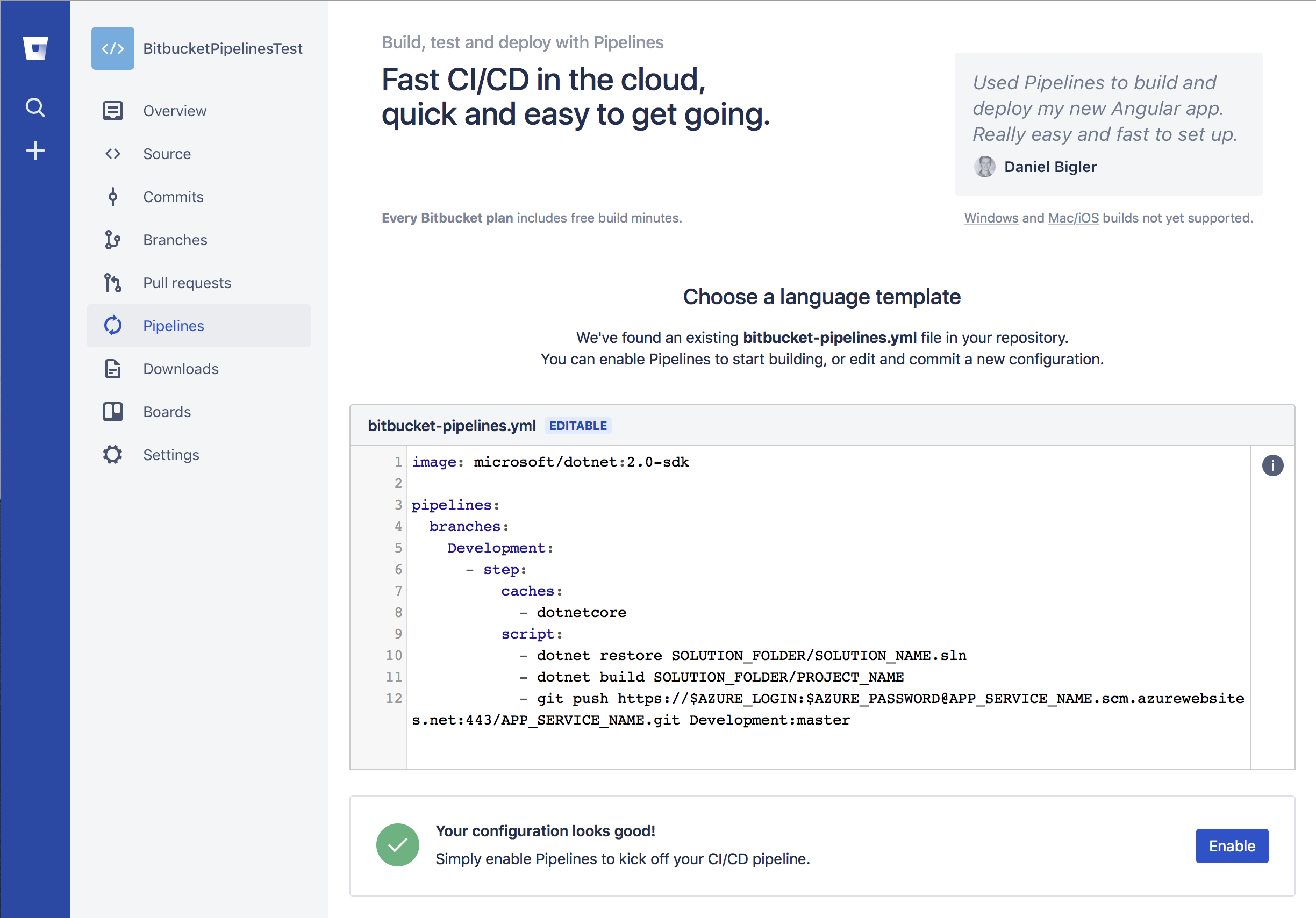
Task: Click the Overview page icon
Action: tap(113, 111)
